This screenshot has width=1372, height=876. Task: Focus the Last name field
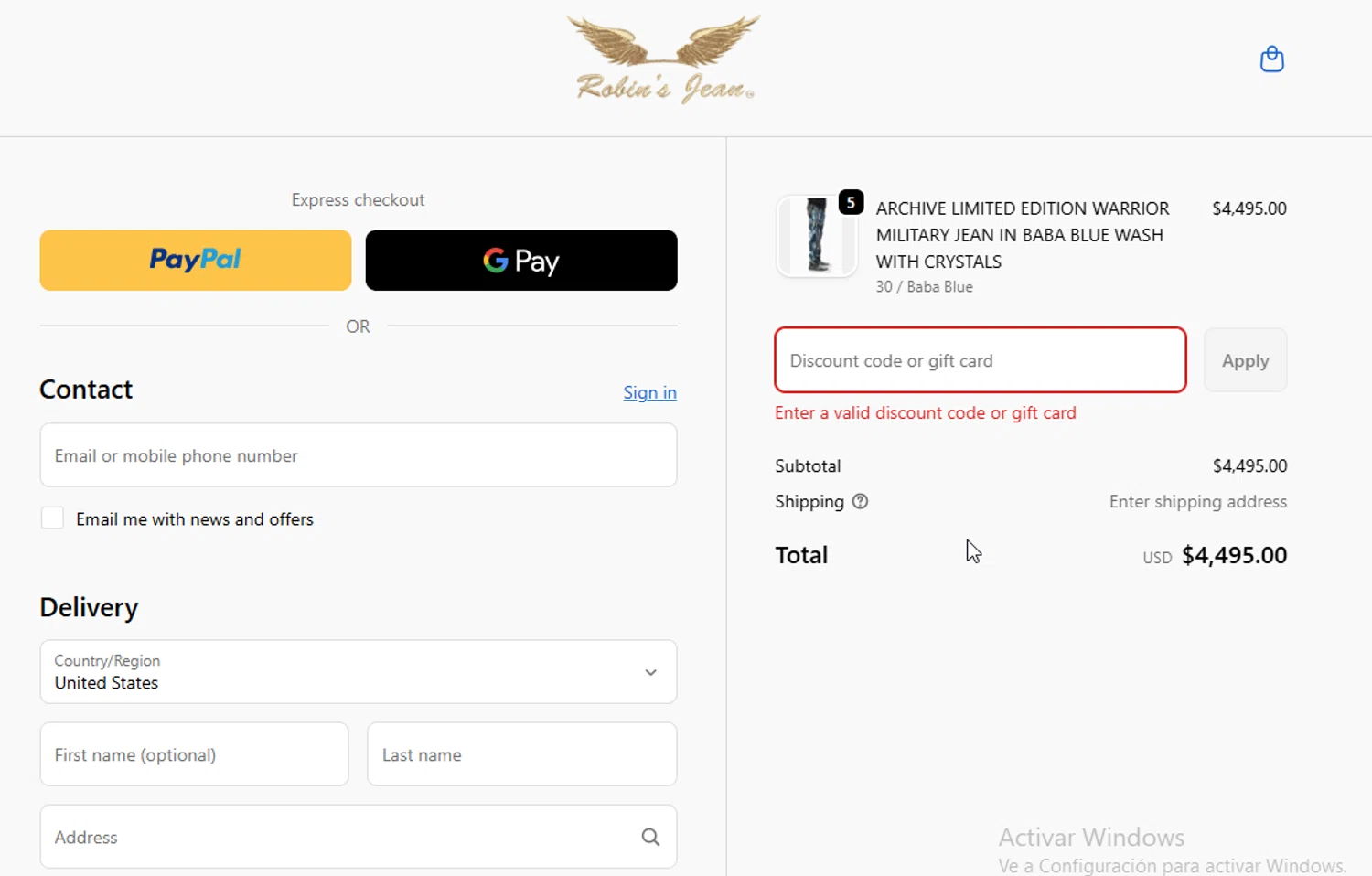point(521,754)
